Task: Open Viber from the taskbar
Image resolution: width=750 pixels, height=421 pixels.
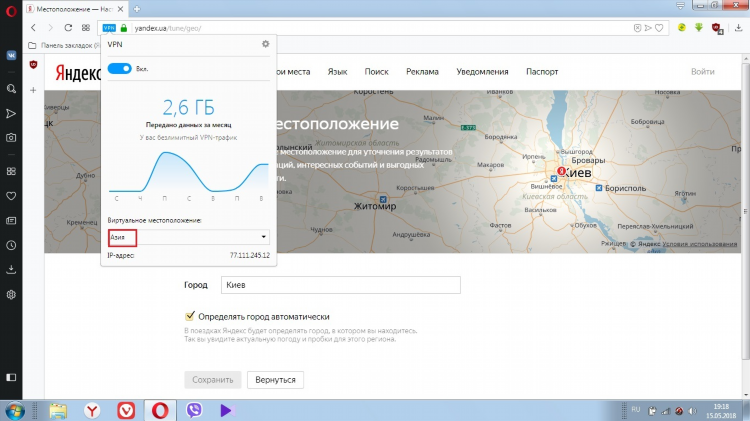Action: 194,410
